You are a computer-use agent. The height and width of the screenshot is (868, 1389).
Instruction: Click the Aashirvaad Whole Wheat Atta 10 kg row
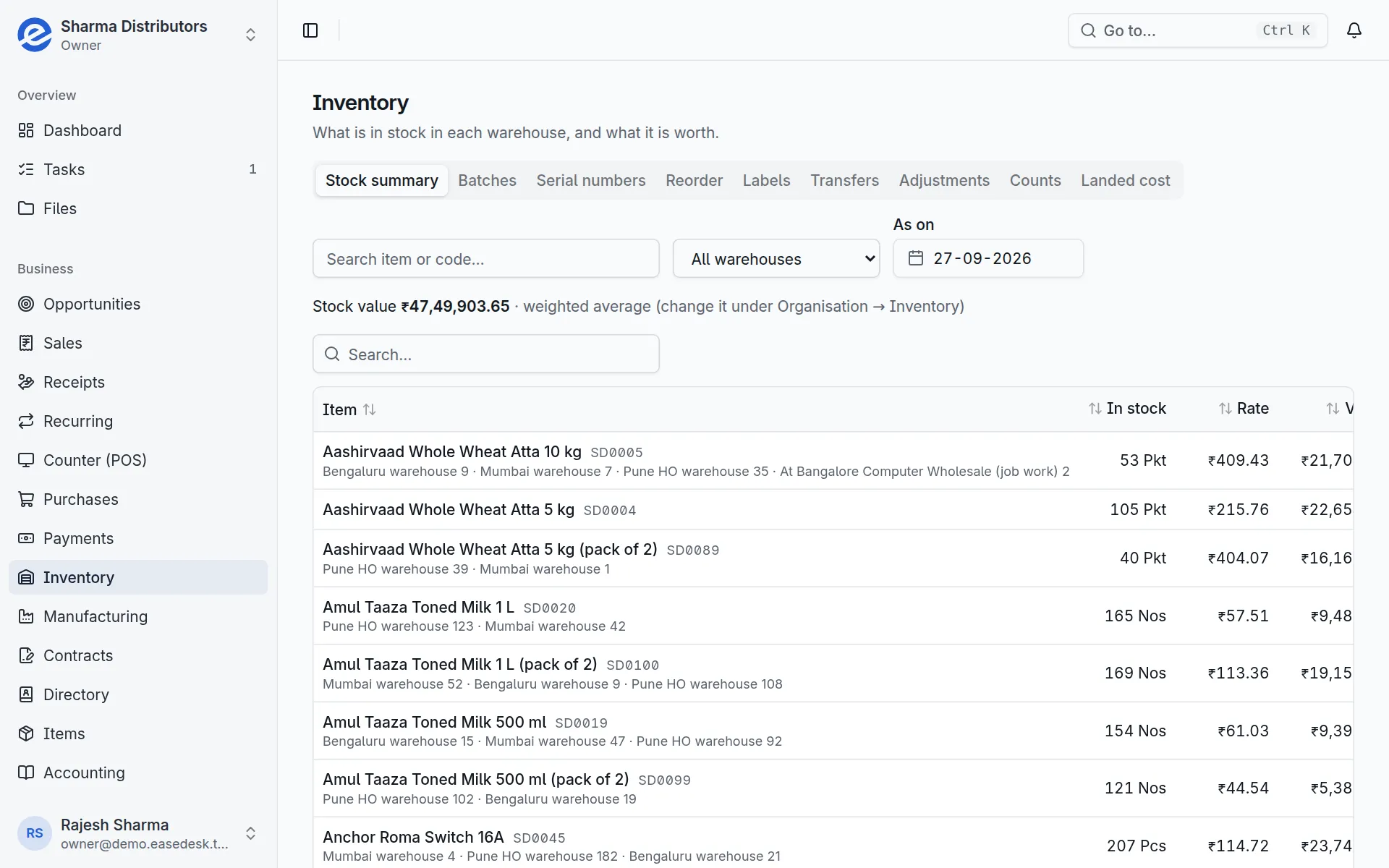[x=833, y=461]
